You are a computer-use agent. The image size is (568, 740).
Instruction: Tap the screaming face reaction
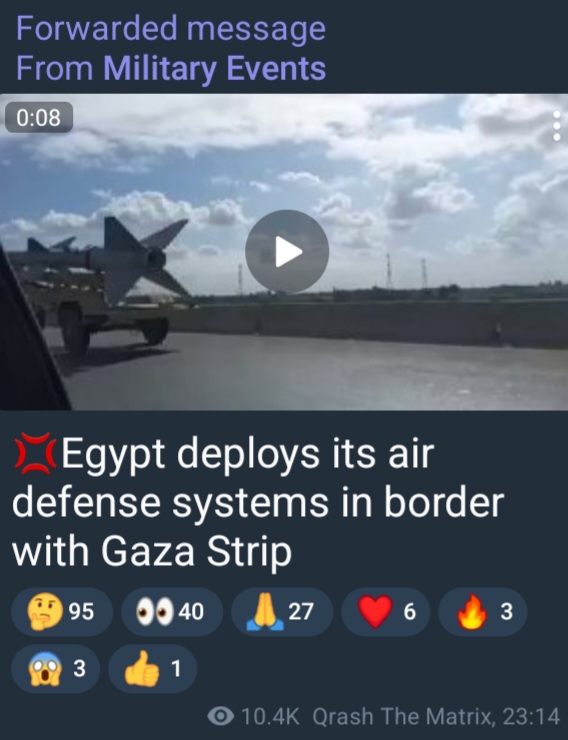55,669
